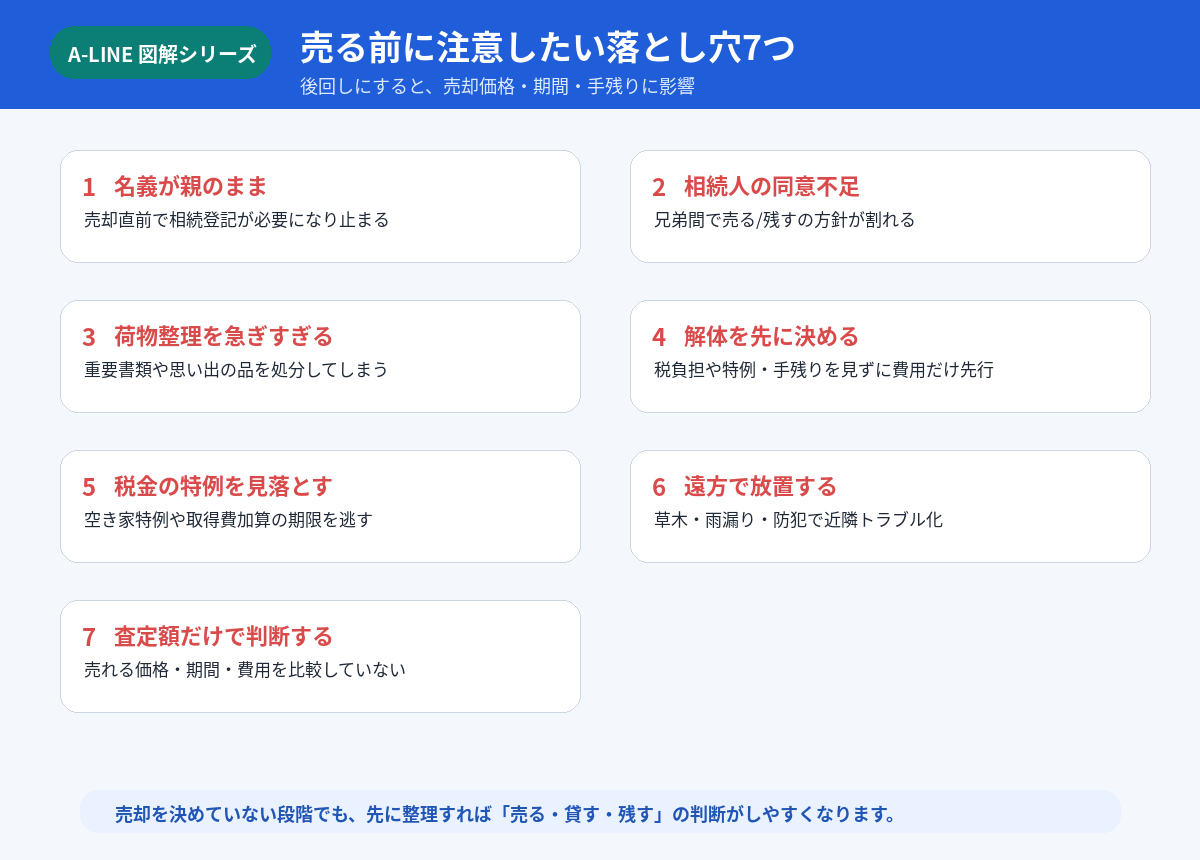The height and width of the screenshot is (860, 1200).
Task: Select card heading 税金の特例を見落とす
Action: 223,486
